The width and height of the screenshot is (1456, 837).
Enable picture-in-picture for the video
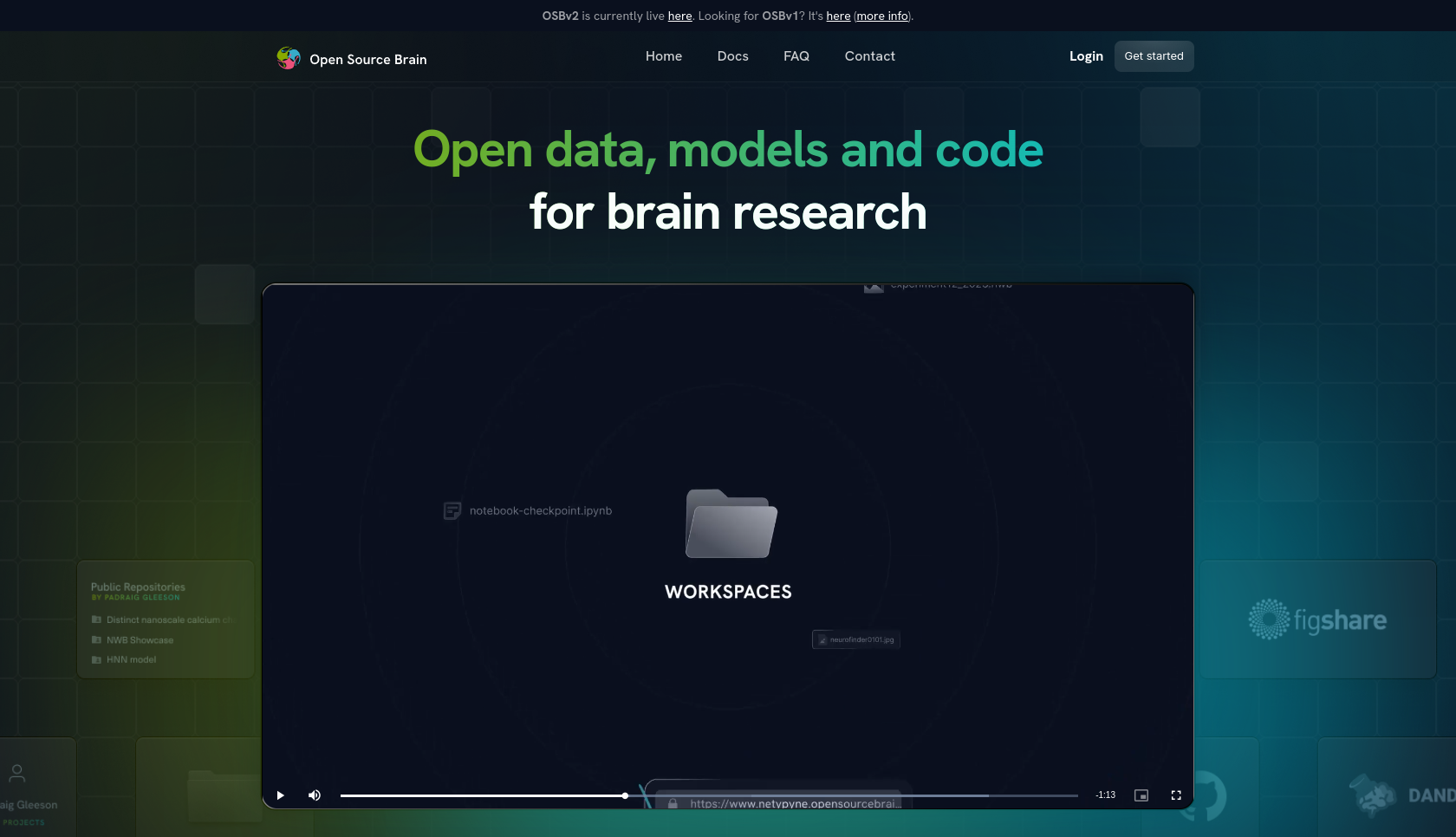[1141, 795]
